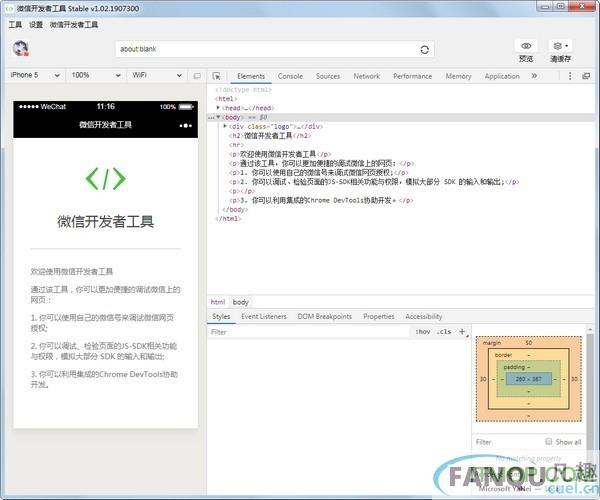
Task: Click the styles Filter input
Action: pyautogui.click(x=308, y=332)
